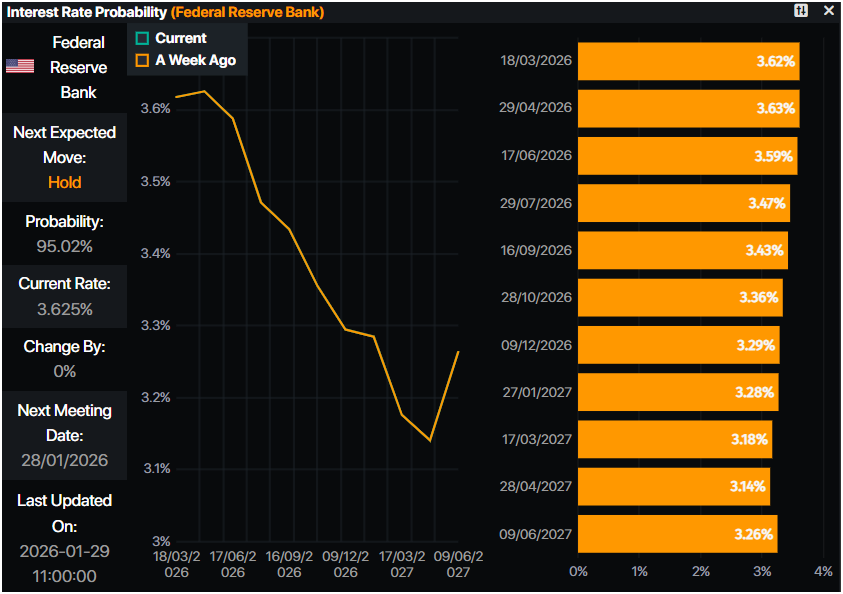Click the Next Meeting Date 28/01/2026 value
Image resolution: width=843 pixels, height=594 pixels.
[x=64, y=461]
